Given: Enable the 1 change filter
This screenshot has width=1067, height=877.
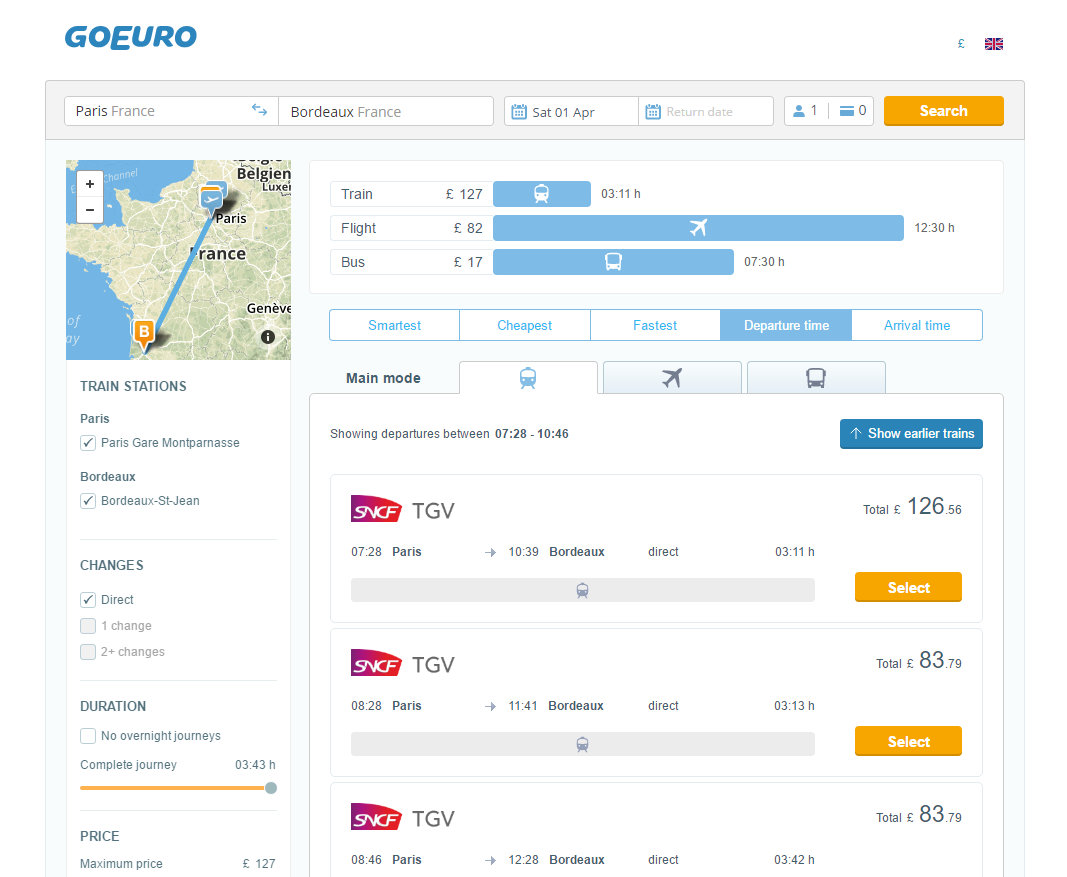Looking at the screenshot, I should pyautogui.click(x=88, y=625).
